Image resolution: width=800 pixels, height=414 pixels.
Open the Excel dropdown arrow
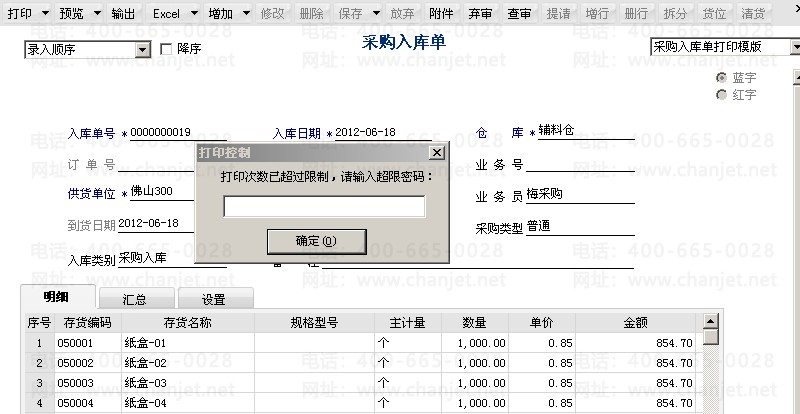tap(194, 14)
